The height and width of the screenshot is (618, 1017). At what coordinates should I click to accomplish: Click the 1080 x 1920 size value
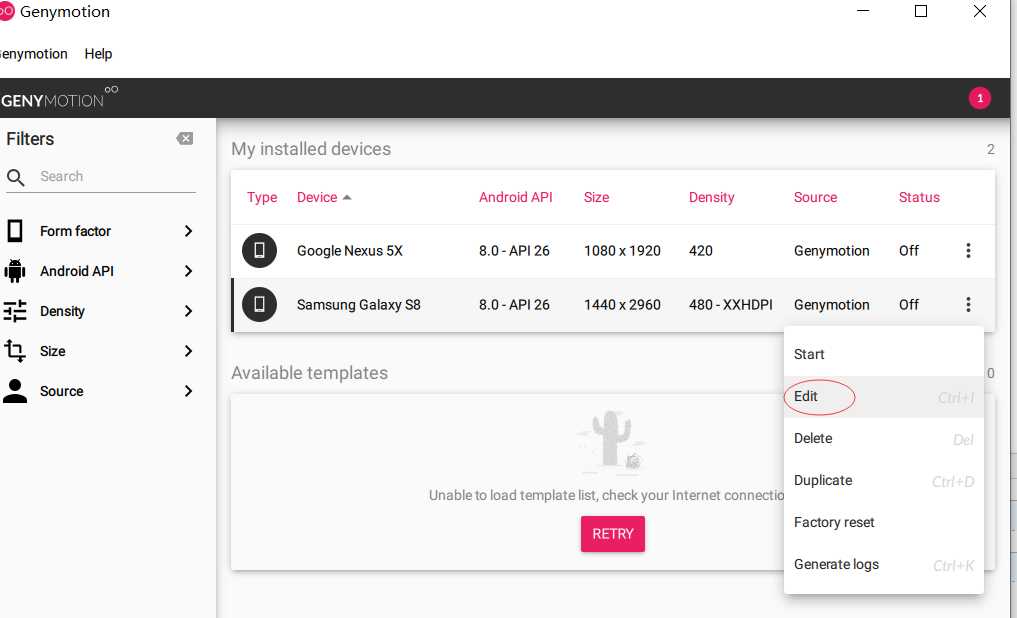pos(622,250)
